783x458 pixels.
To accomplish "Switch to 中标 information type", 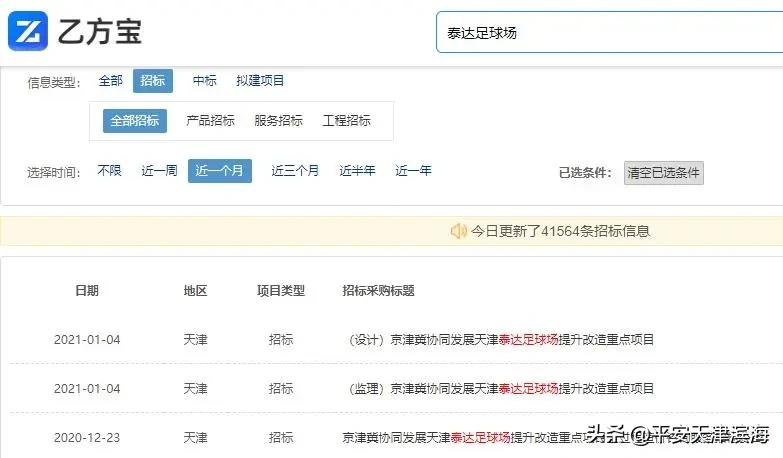I will tap(205, 81).
